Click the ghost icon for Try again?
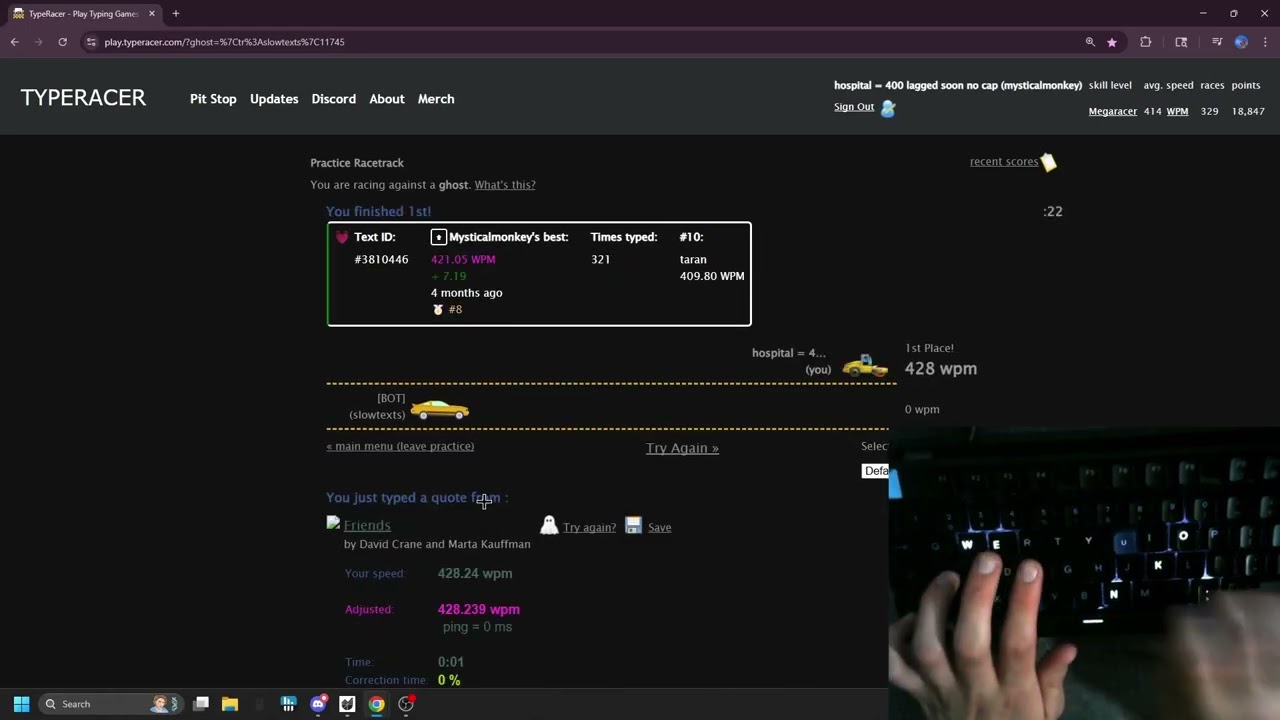The height and width of the screenshot is (720, 1280). click(x=548, y=525)
